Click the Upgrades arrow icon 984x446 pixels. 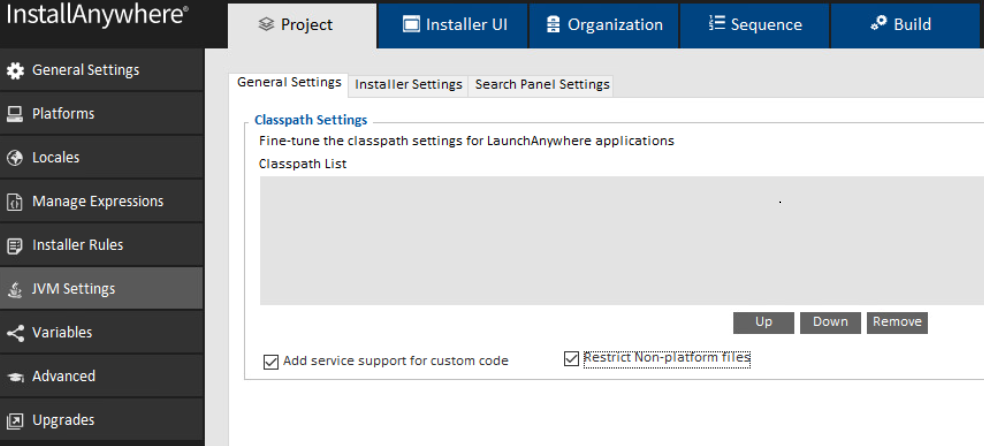(14, 420)
